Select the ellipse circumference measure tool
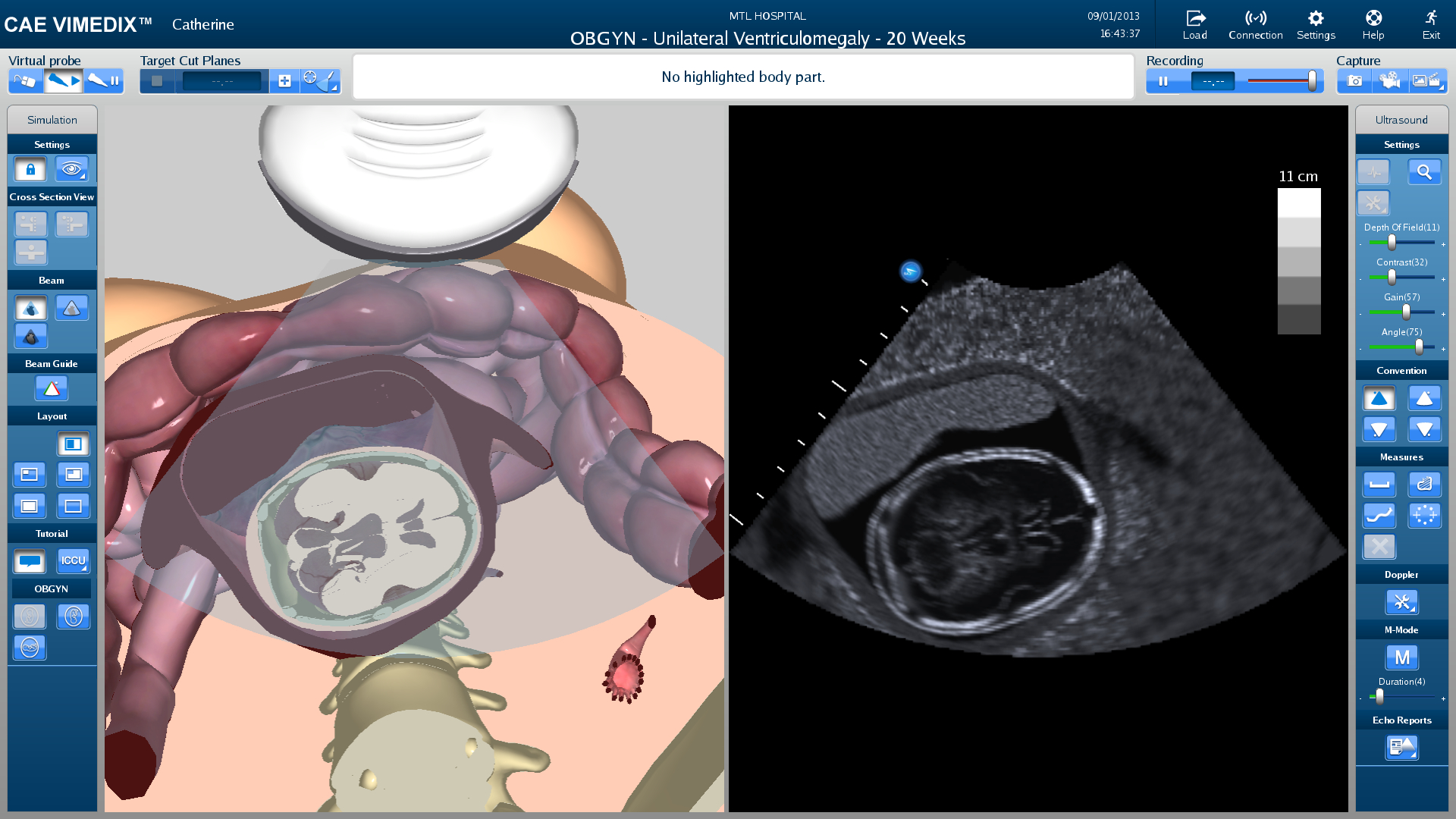 pyautogui.click(x=1425, y=516)
